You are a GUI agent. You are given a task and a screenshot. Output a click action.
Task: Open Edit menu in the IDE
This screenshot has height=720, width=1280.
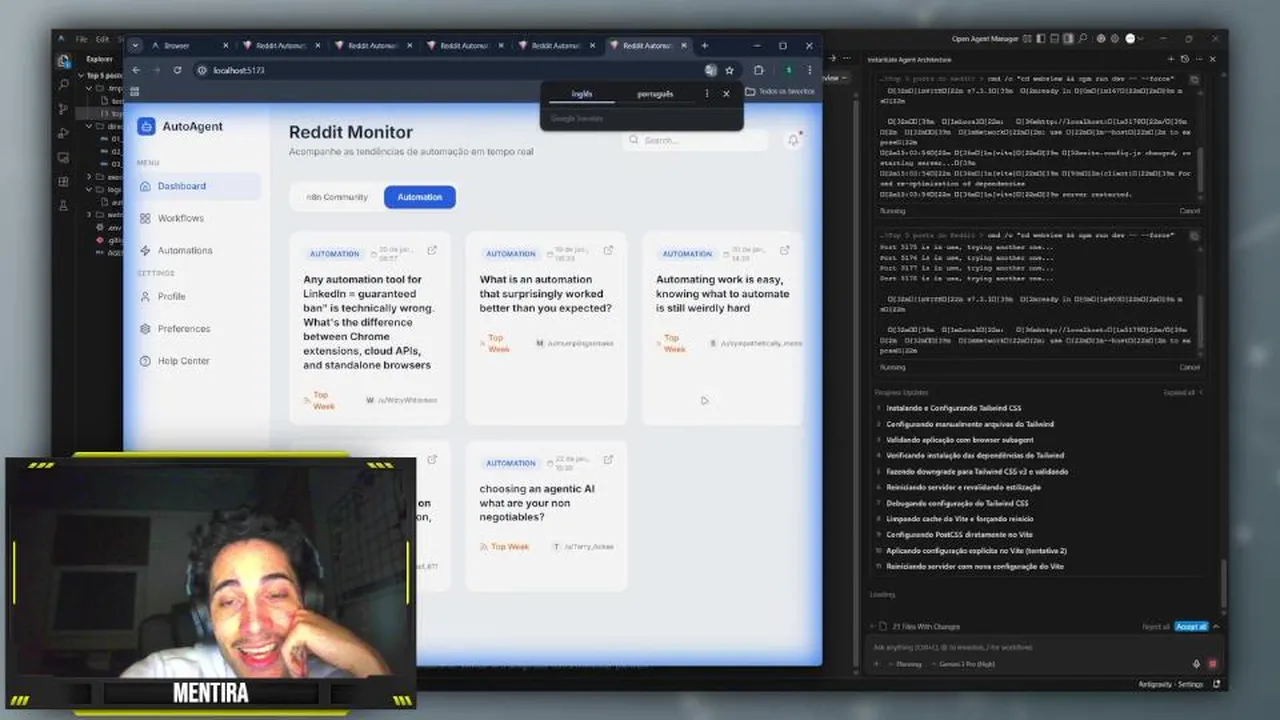(x=102, y=39)
